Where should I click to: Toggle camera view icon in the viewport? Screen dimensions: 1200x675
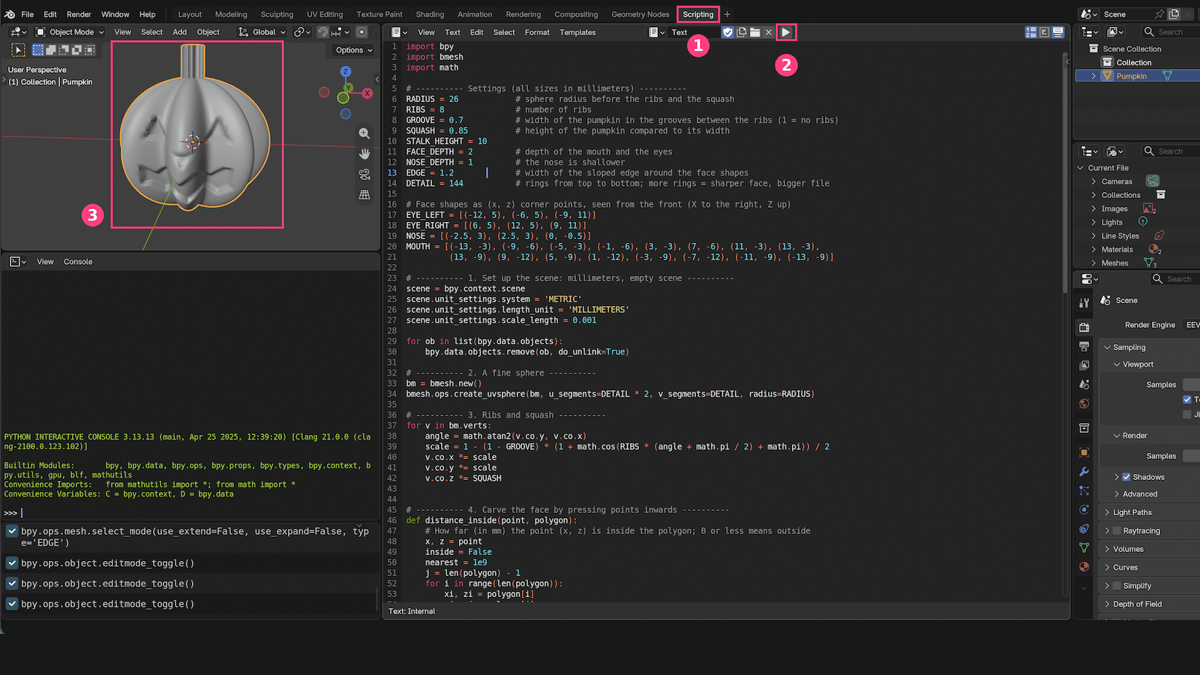[364, 174]
